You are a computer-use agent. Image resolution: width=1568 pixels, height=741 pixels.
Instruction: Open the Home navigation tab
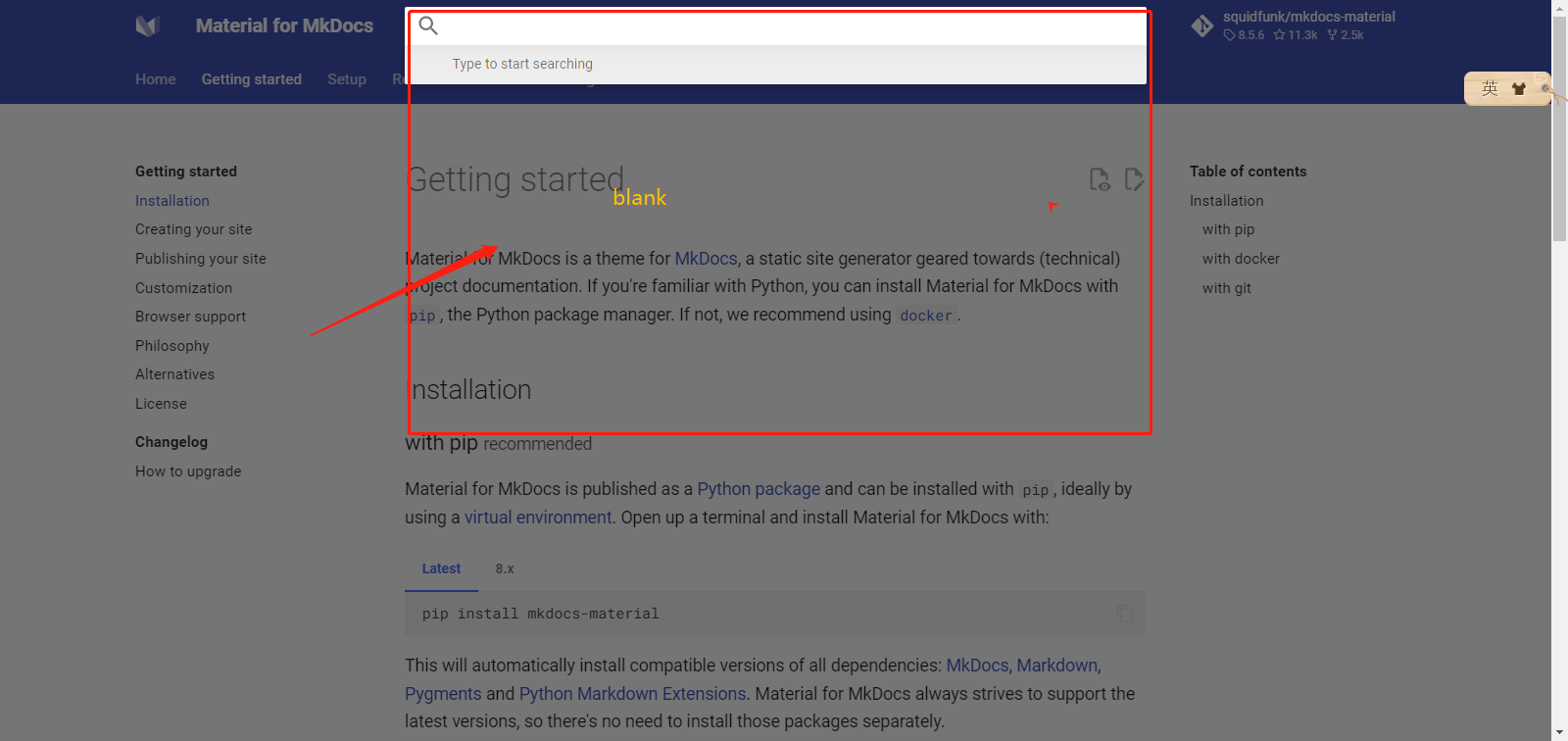[156, 79]
